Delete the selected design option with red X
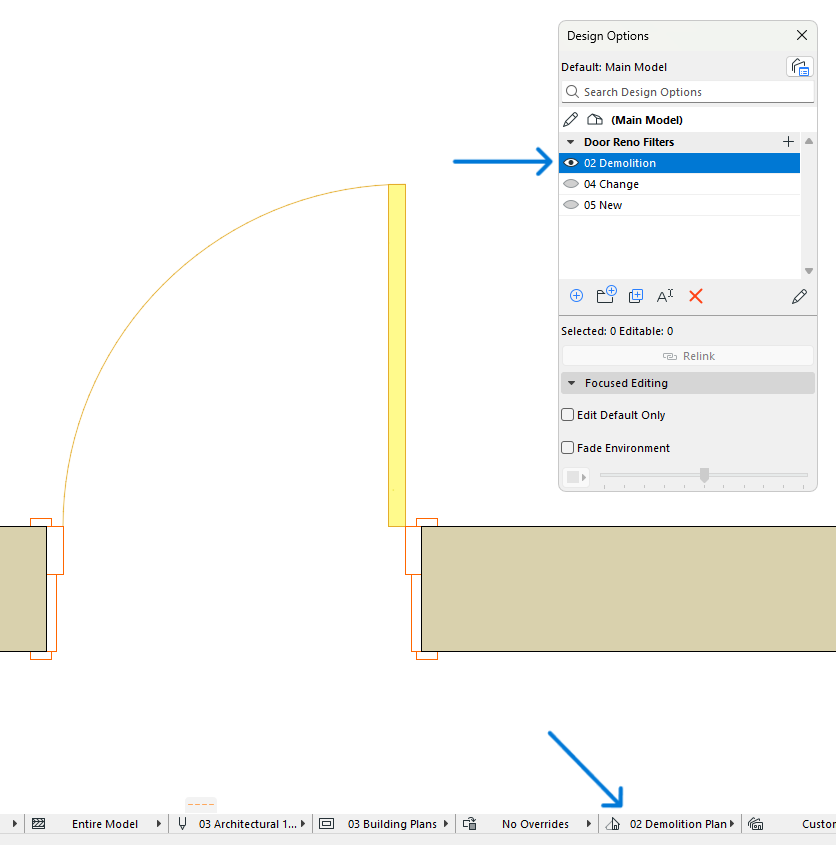 696,296
